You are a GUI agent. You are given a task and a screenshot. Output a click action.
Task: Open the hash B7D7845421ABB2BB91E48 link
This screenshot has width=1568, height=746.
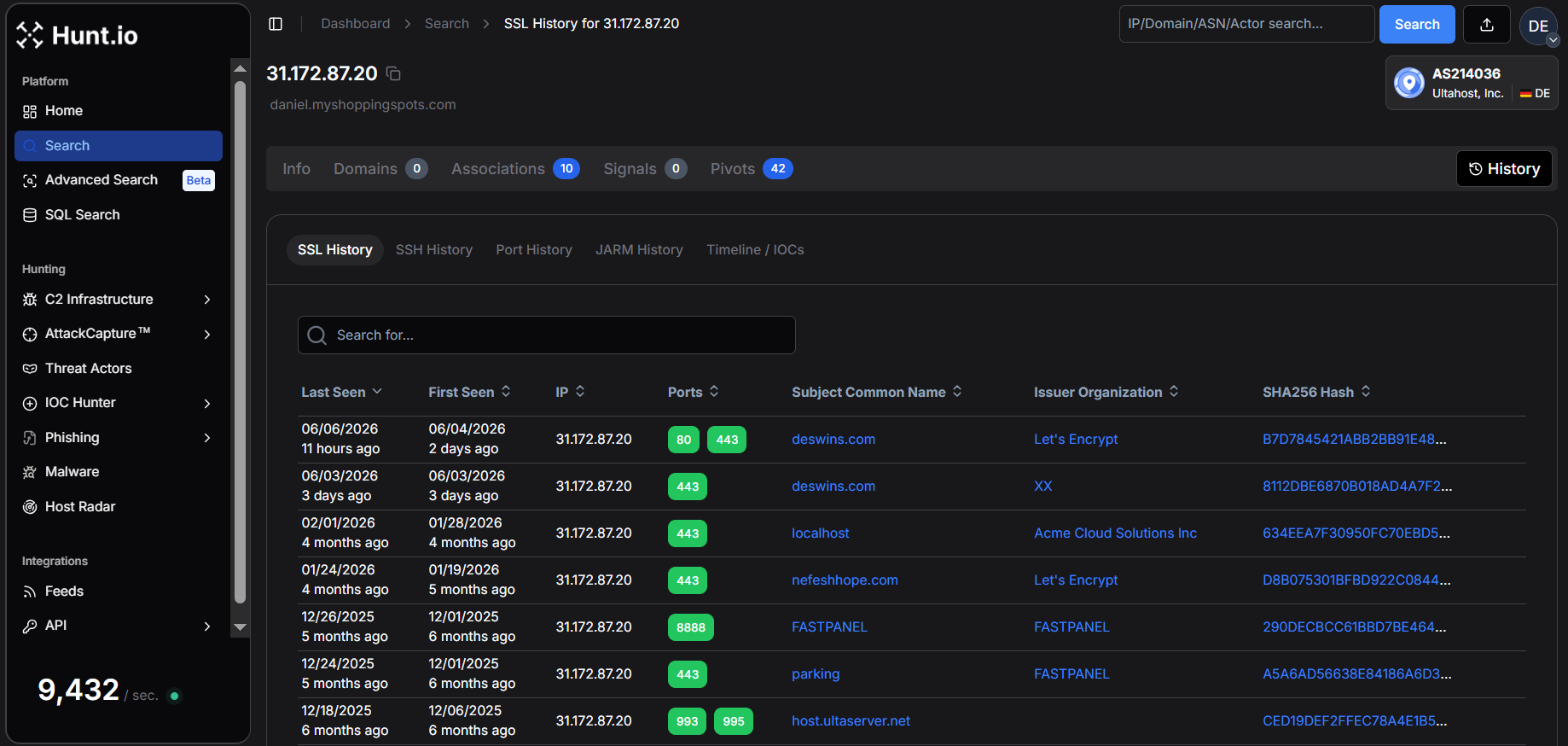tap(1355, 440)
